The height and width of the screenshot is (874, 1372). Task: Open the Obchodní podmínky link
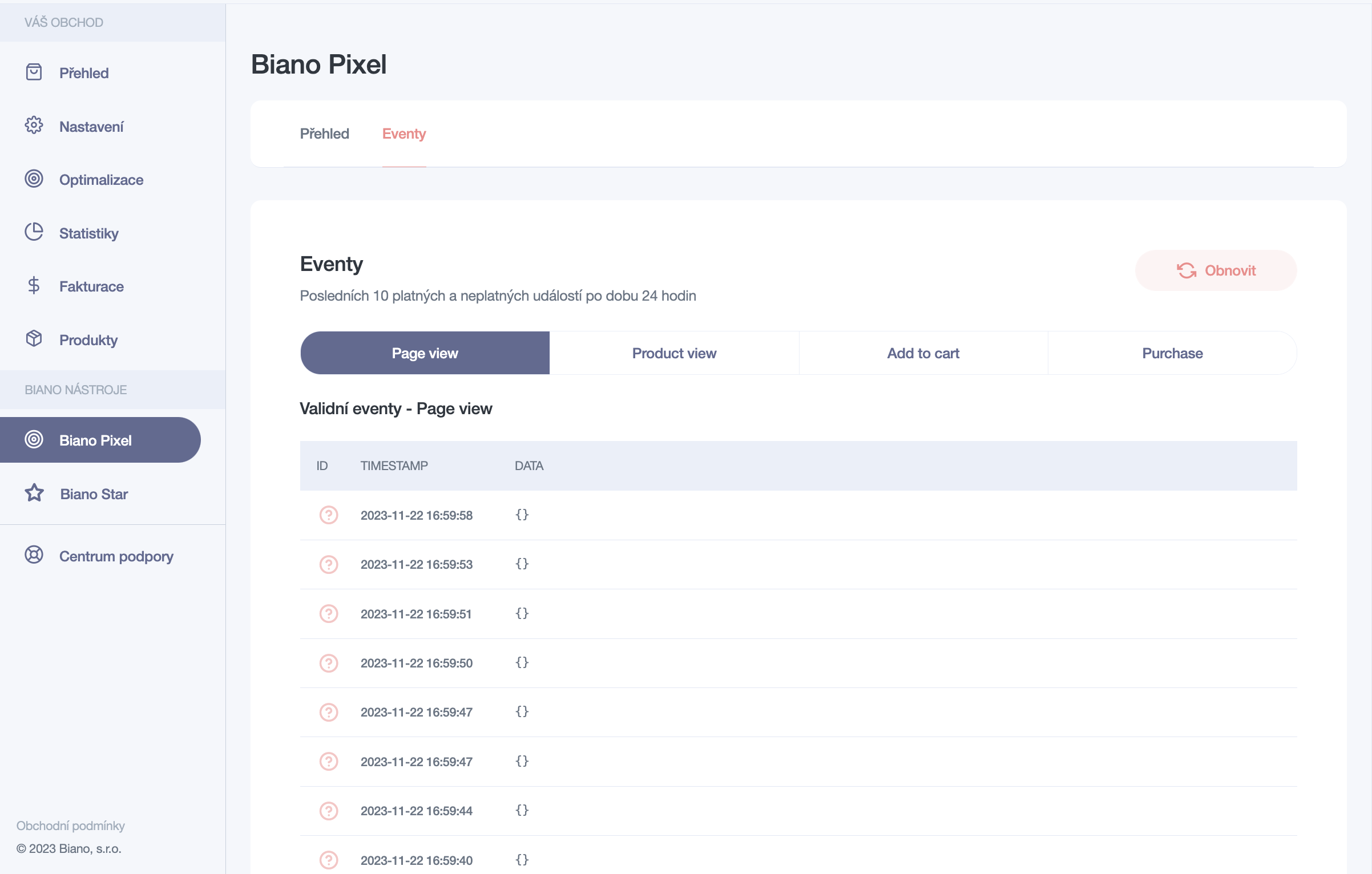pyautogui.click(x=70, y=826)
